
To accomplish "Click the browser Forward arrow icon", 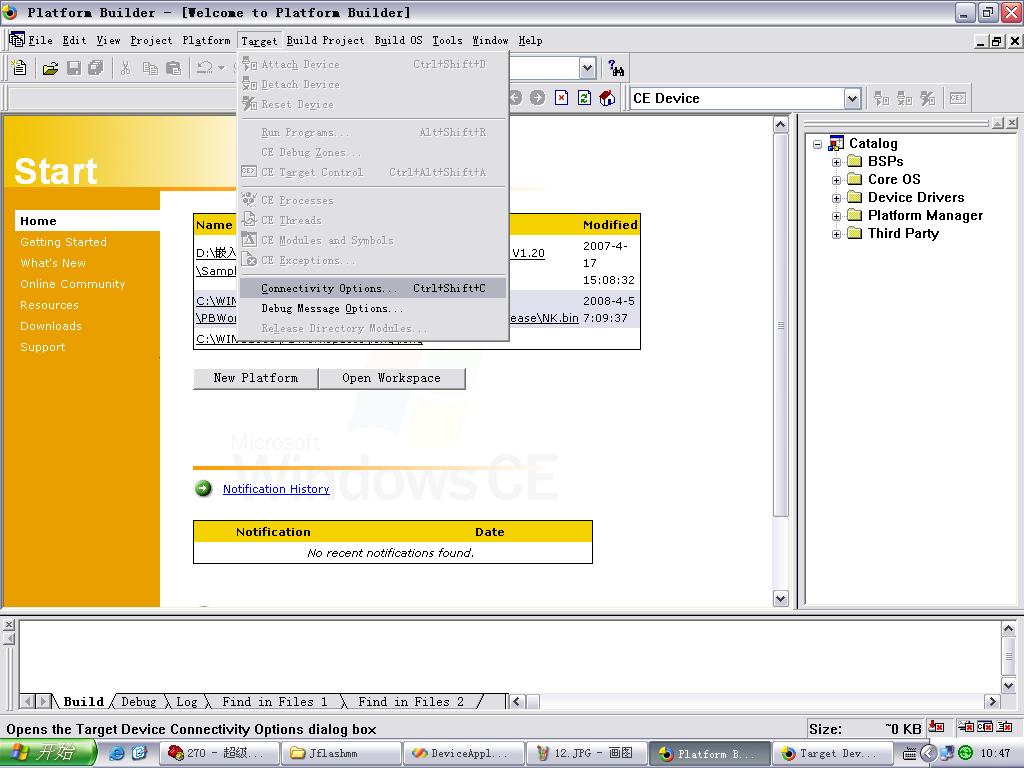I will click(537, 98).
